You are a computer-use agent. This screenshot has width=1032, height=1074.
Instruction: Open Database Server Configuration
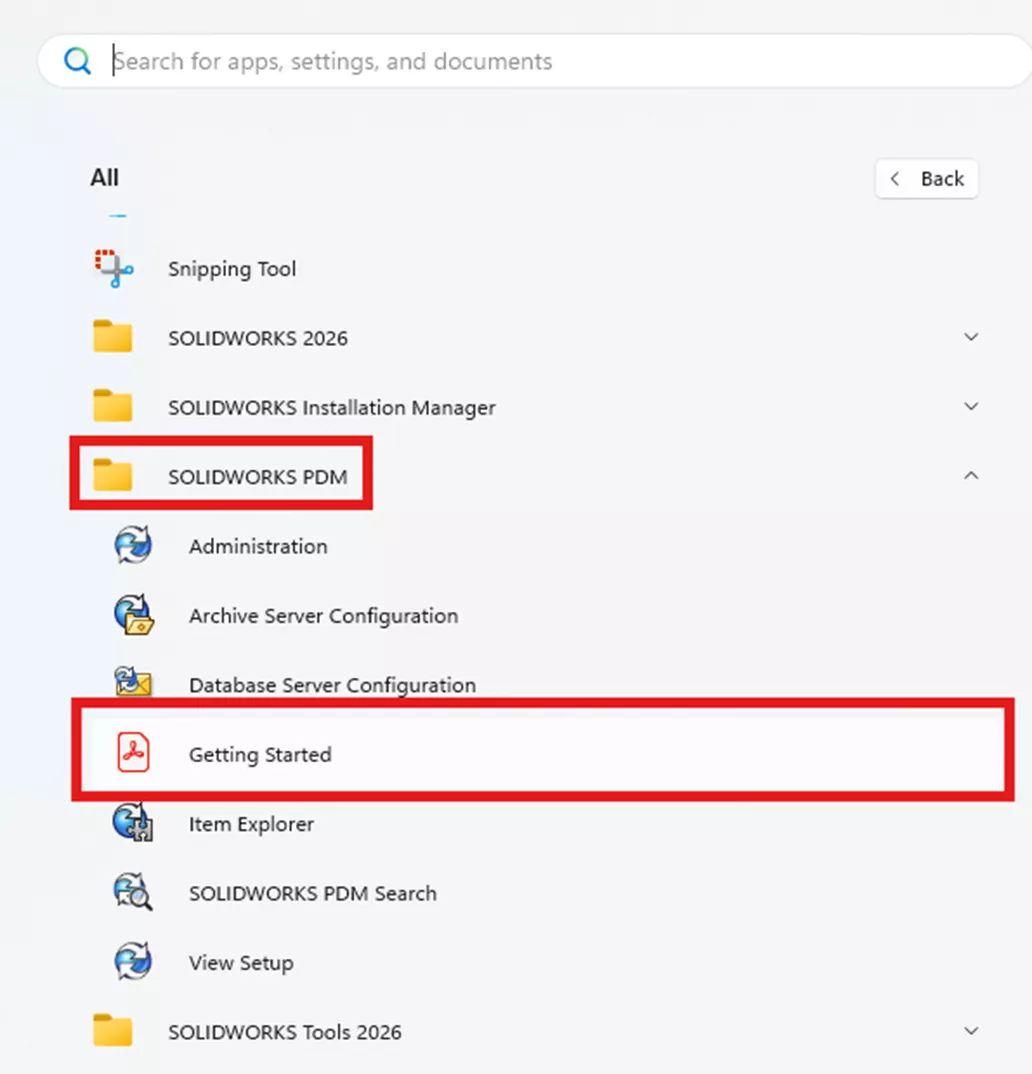click(332, 685)
